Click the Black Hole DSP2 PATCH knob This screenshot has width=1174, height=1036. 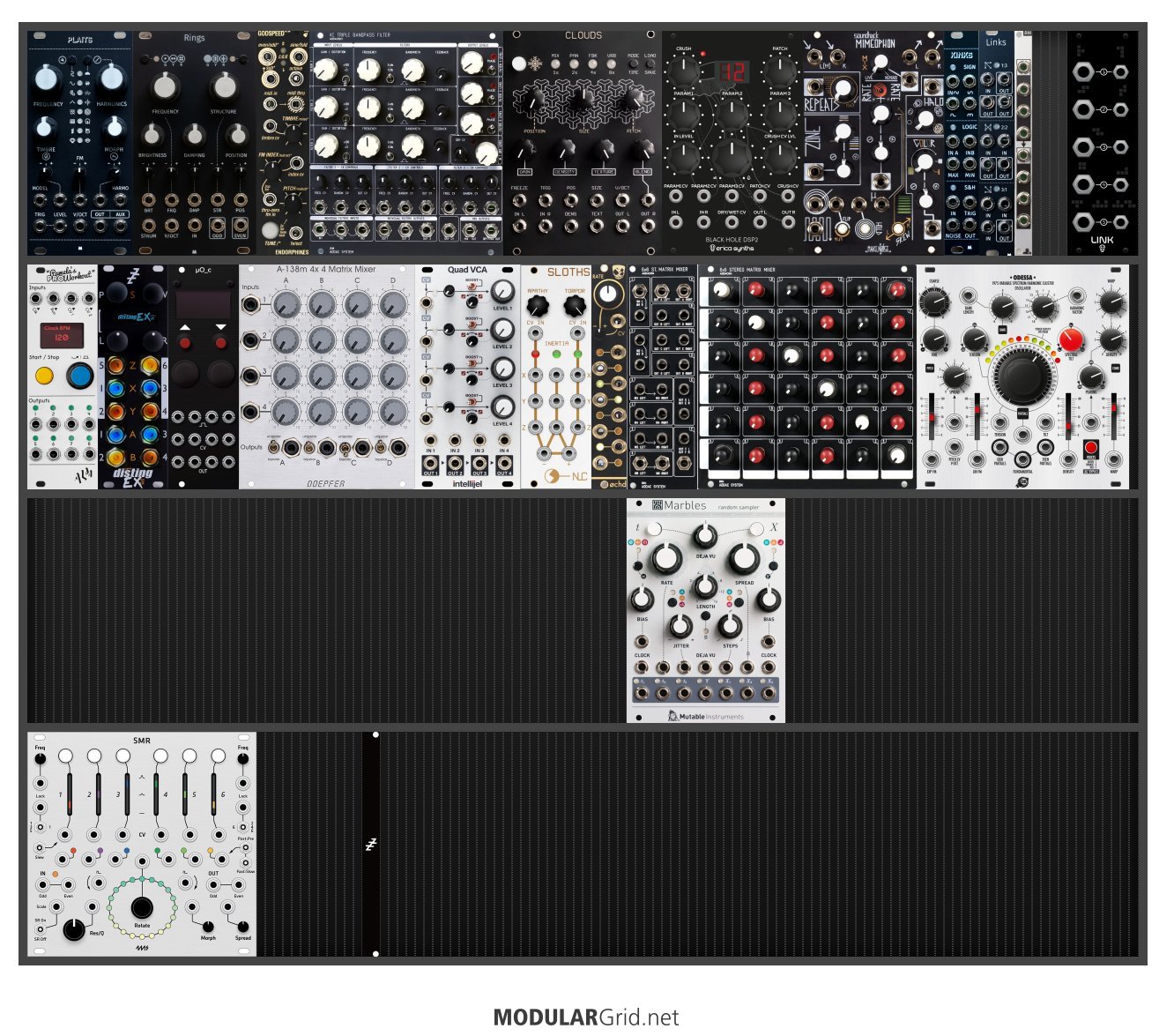(x=779, y=71)
